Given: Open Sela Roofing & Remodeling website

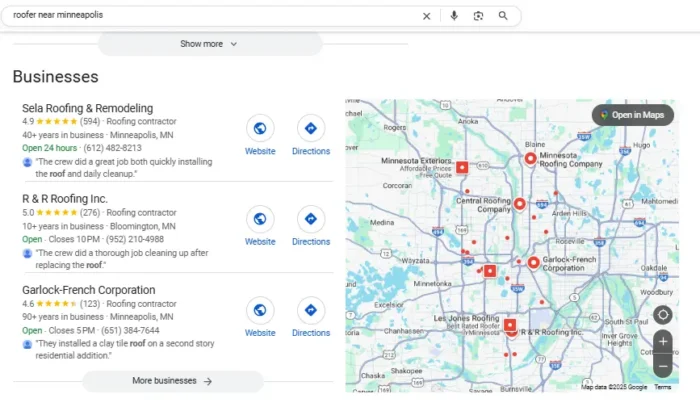Looking at the screenshot, I should [x=260, y=130].
